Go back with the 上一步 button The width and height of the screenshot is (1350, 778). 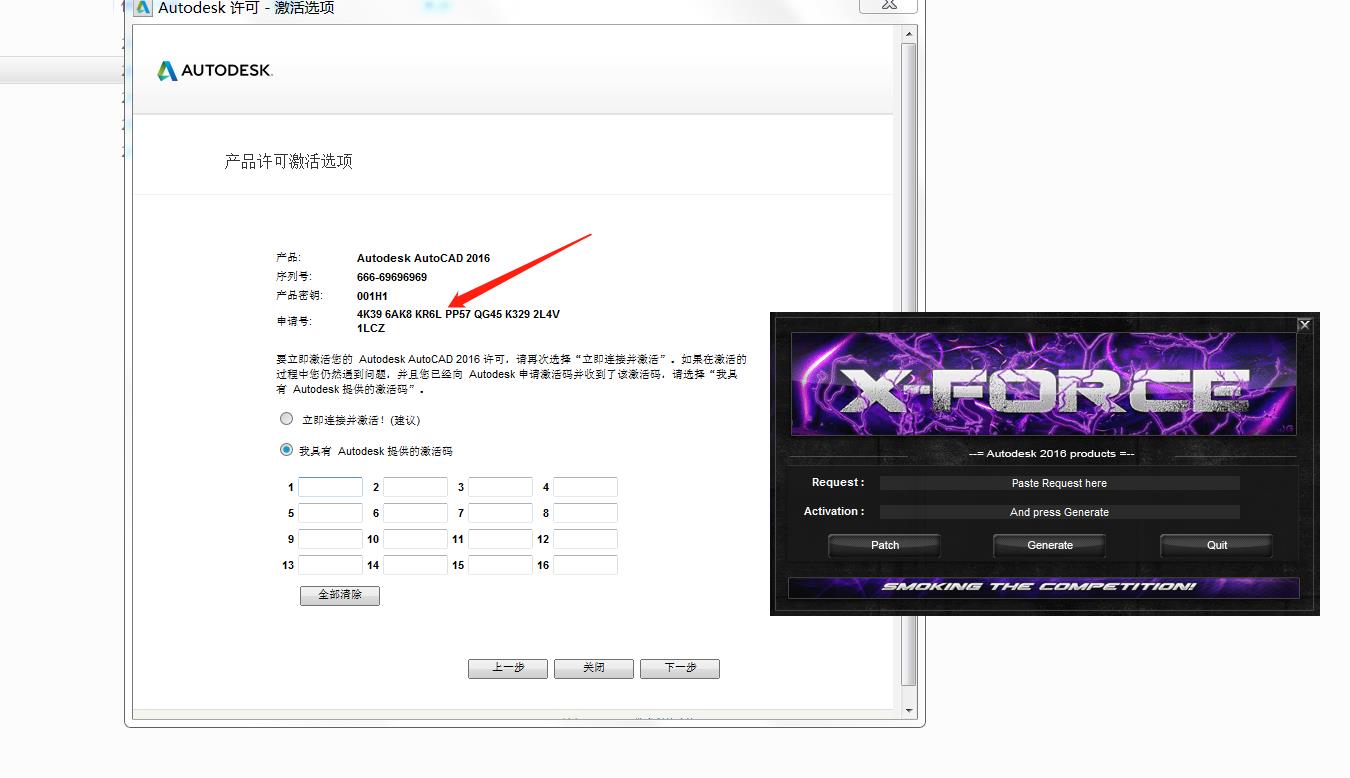click(508, 668)
